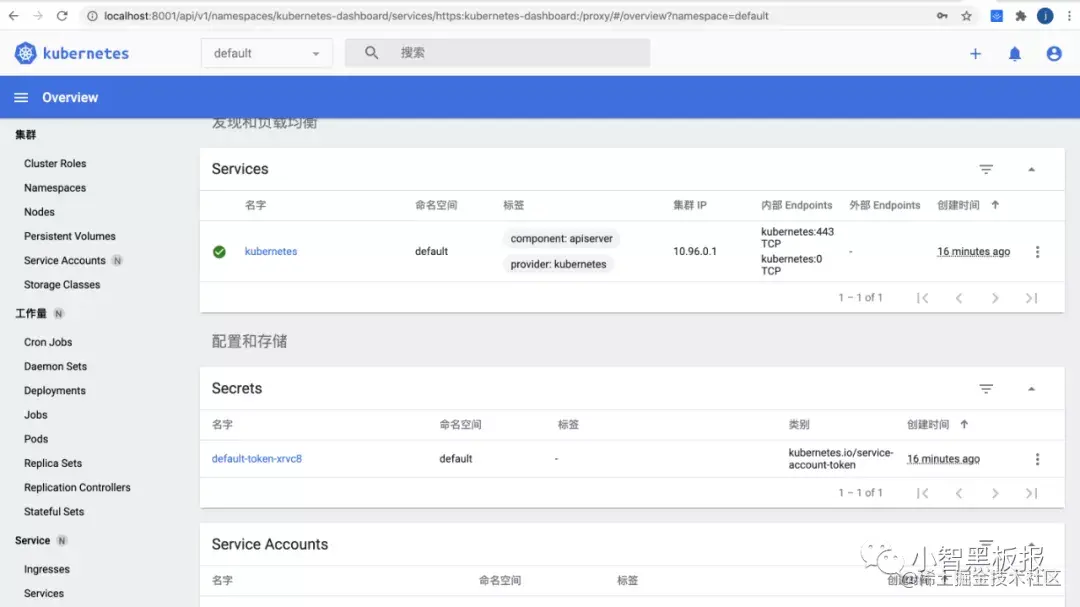Click Services sort arrow beside 创建时间
This screenshot has width=1080, height=607.
click(995, 205)
